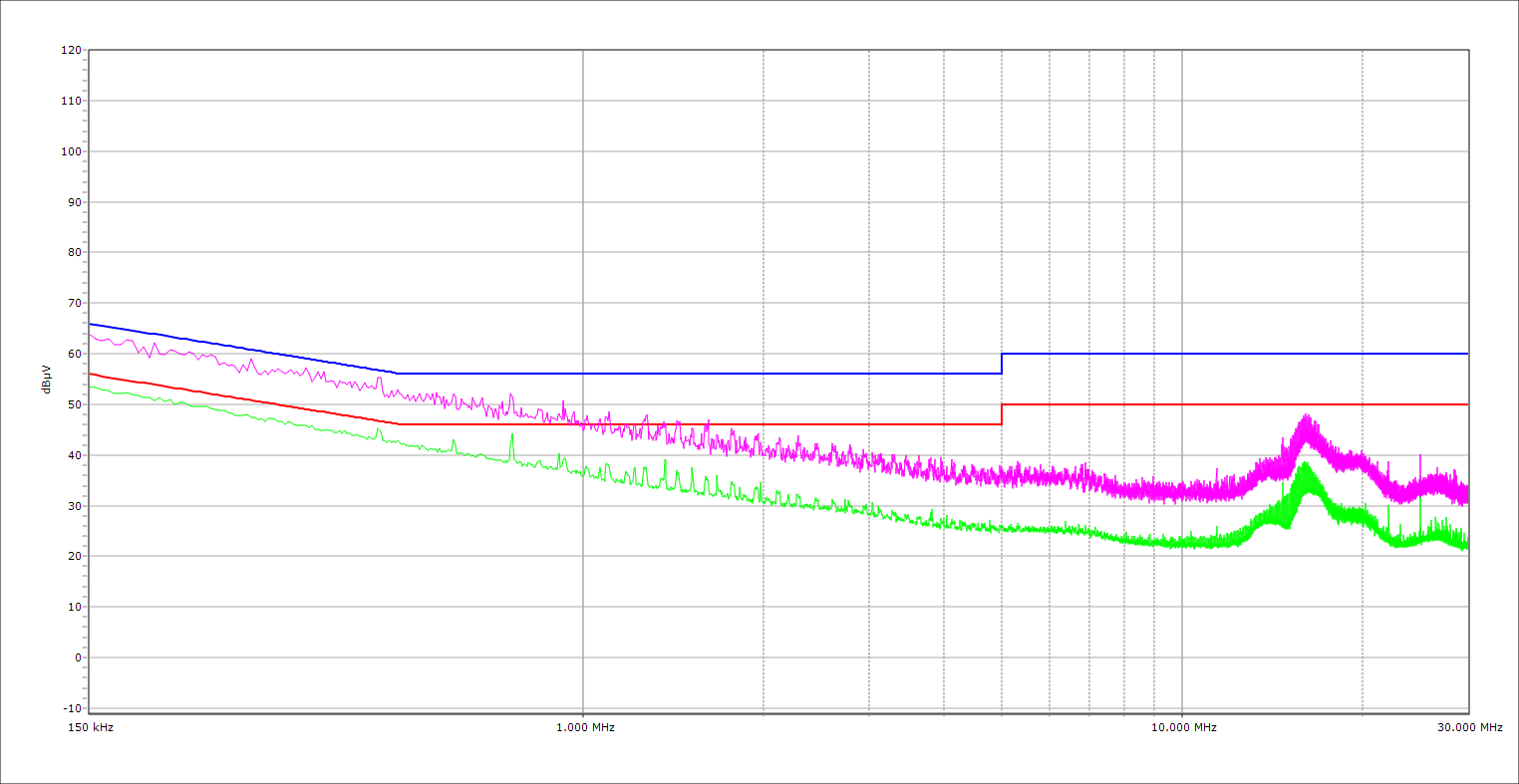Click the 30.000 MHz x-axis label
1519x784 pixels.
[1469, 727]
